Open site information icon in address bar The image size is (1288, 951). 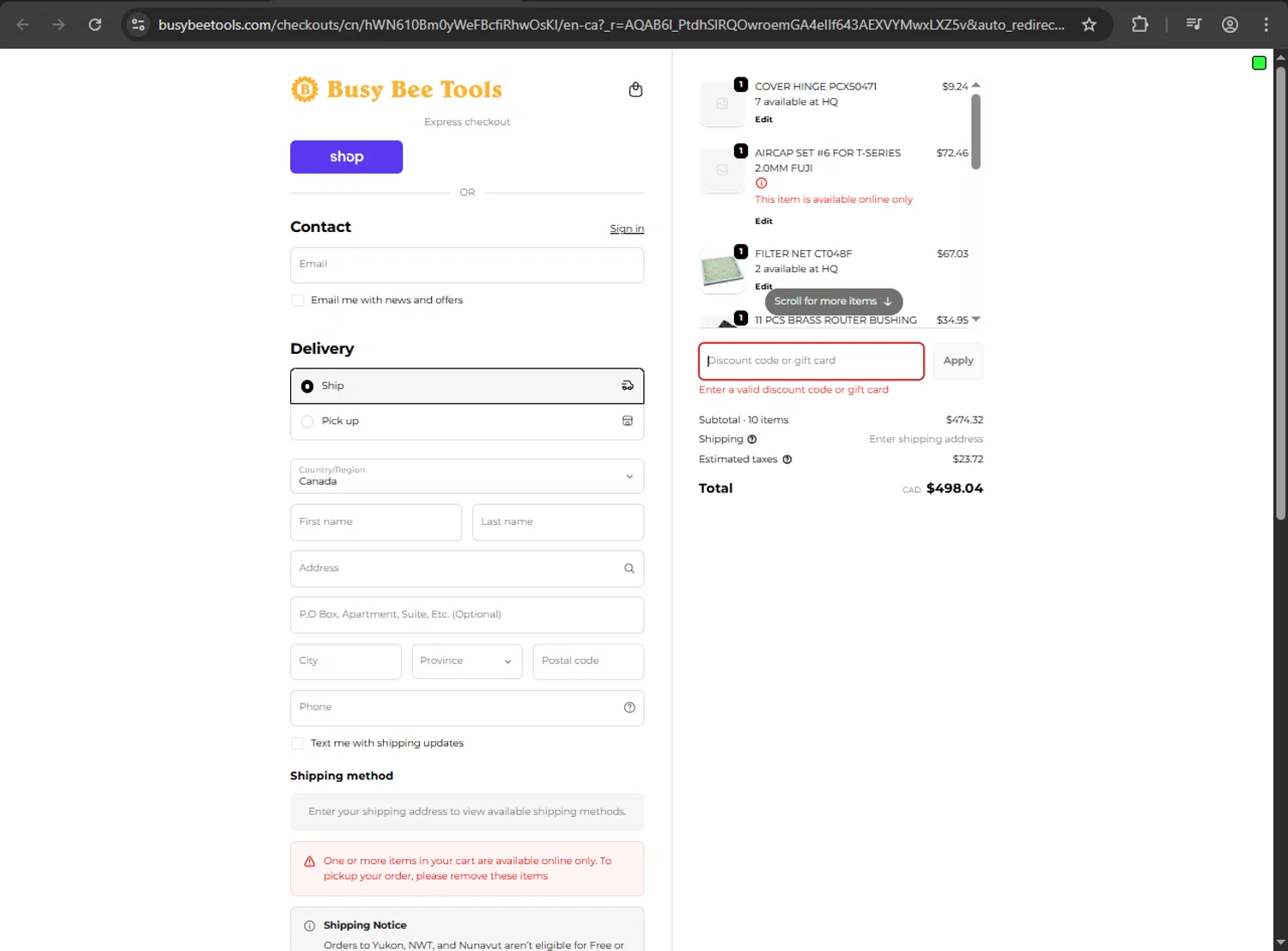(138, 24)
